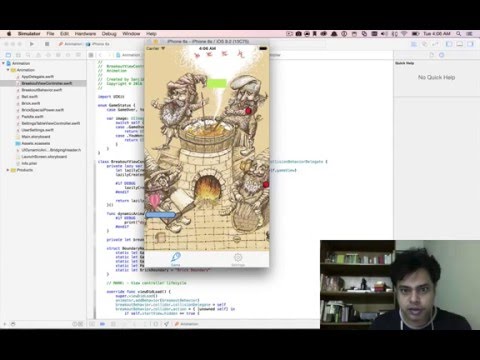Open the Hardware menu

tap(85, 34)
